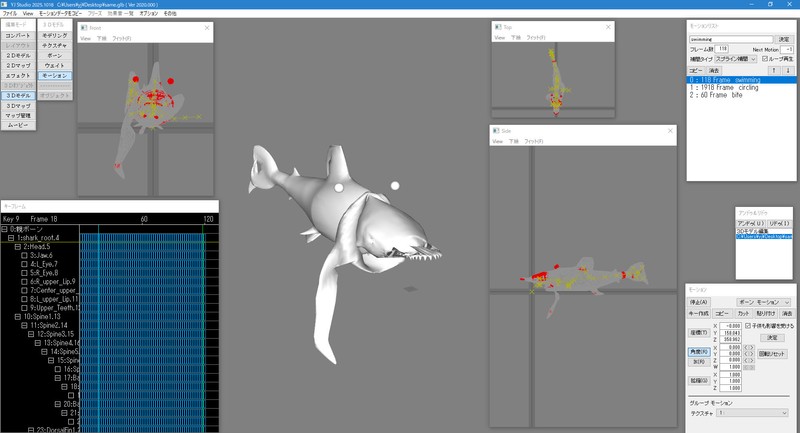Toggle checkbox next to 3:Jaw.6 bone
Screen dimensions: 800x433
(25, 256)
